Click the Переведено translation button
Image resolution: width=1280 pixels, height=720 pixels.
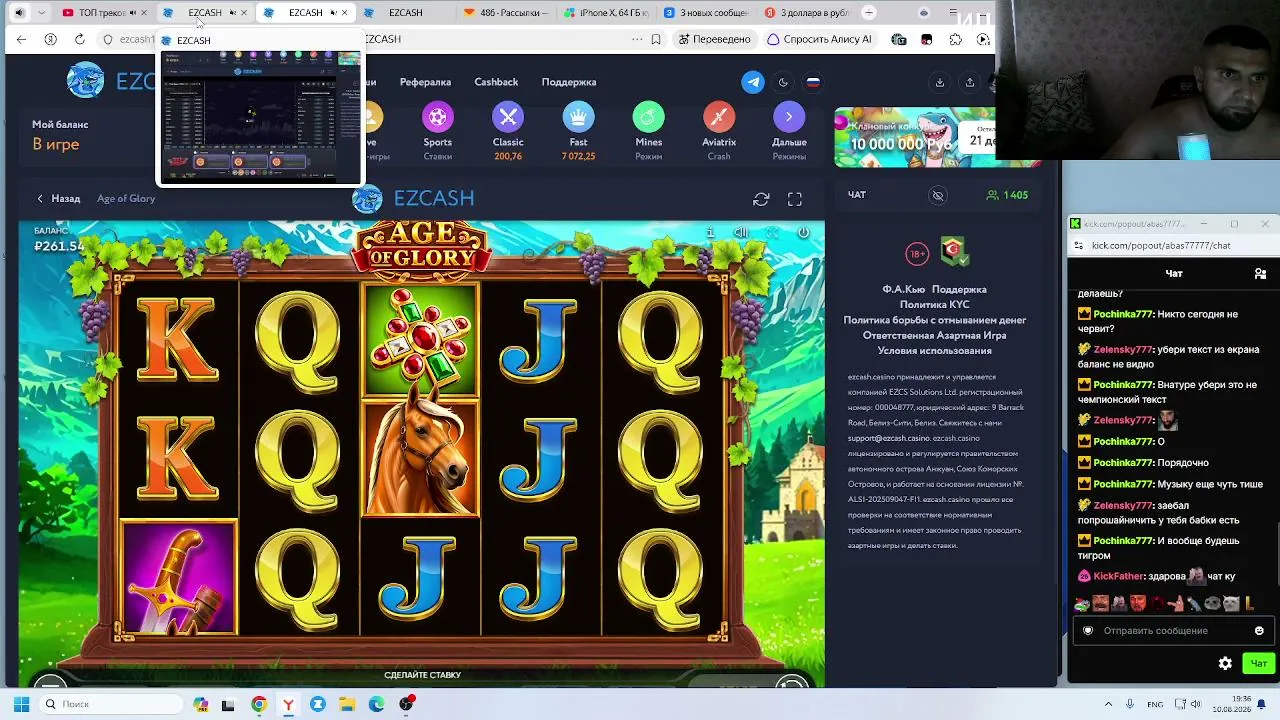(x=714, y=39)
